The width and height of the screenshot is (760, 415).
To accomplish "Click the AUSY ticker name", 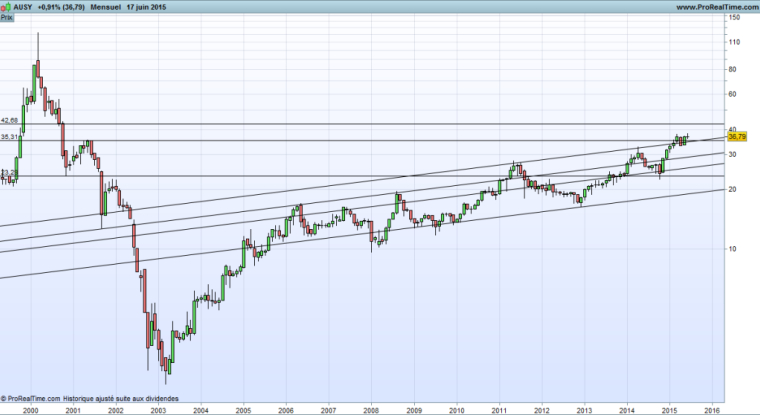I will [23, 7].
